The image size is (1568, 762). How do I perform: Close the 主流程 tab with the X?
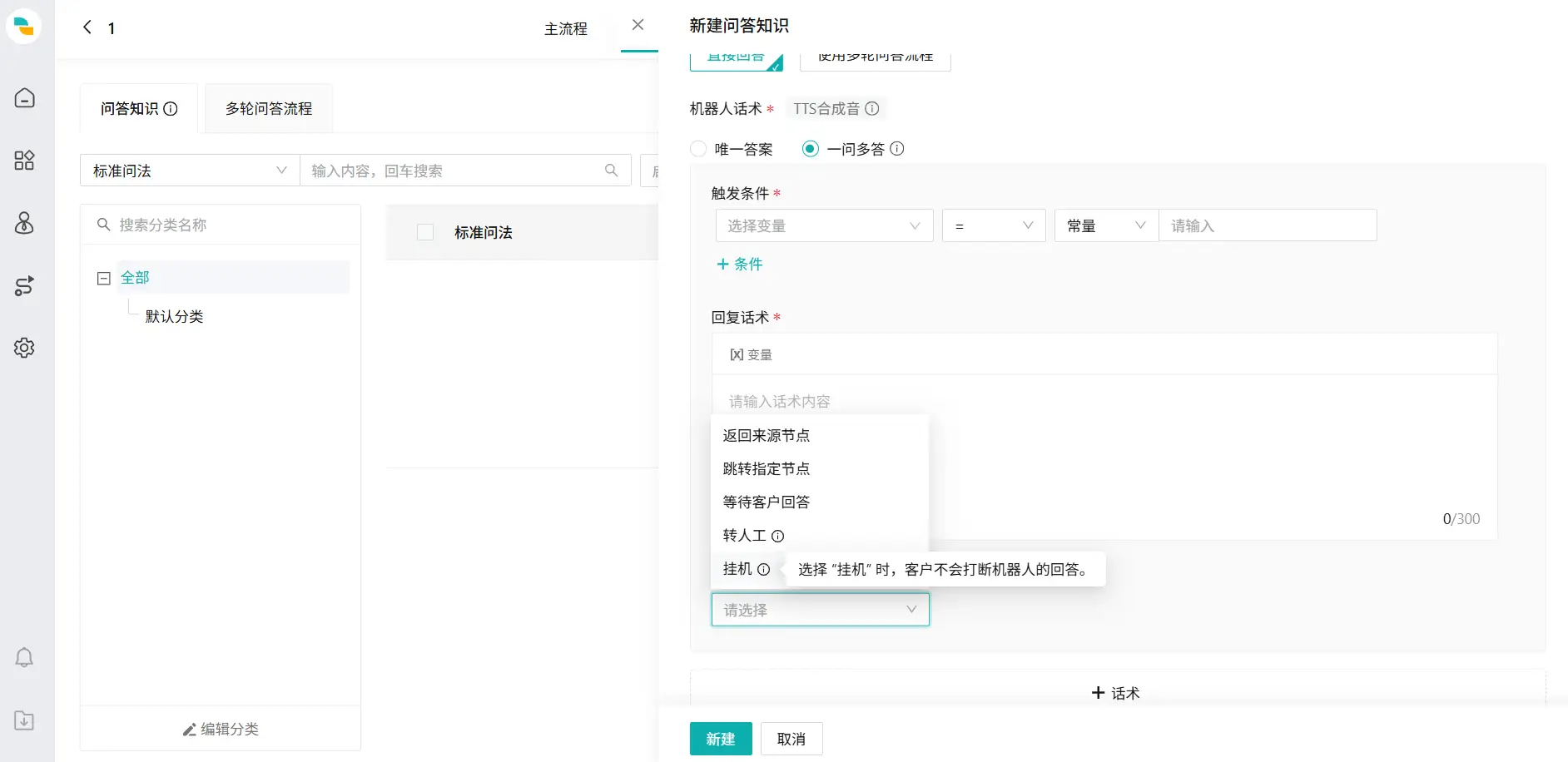click(x=638, y=25)
